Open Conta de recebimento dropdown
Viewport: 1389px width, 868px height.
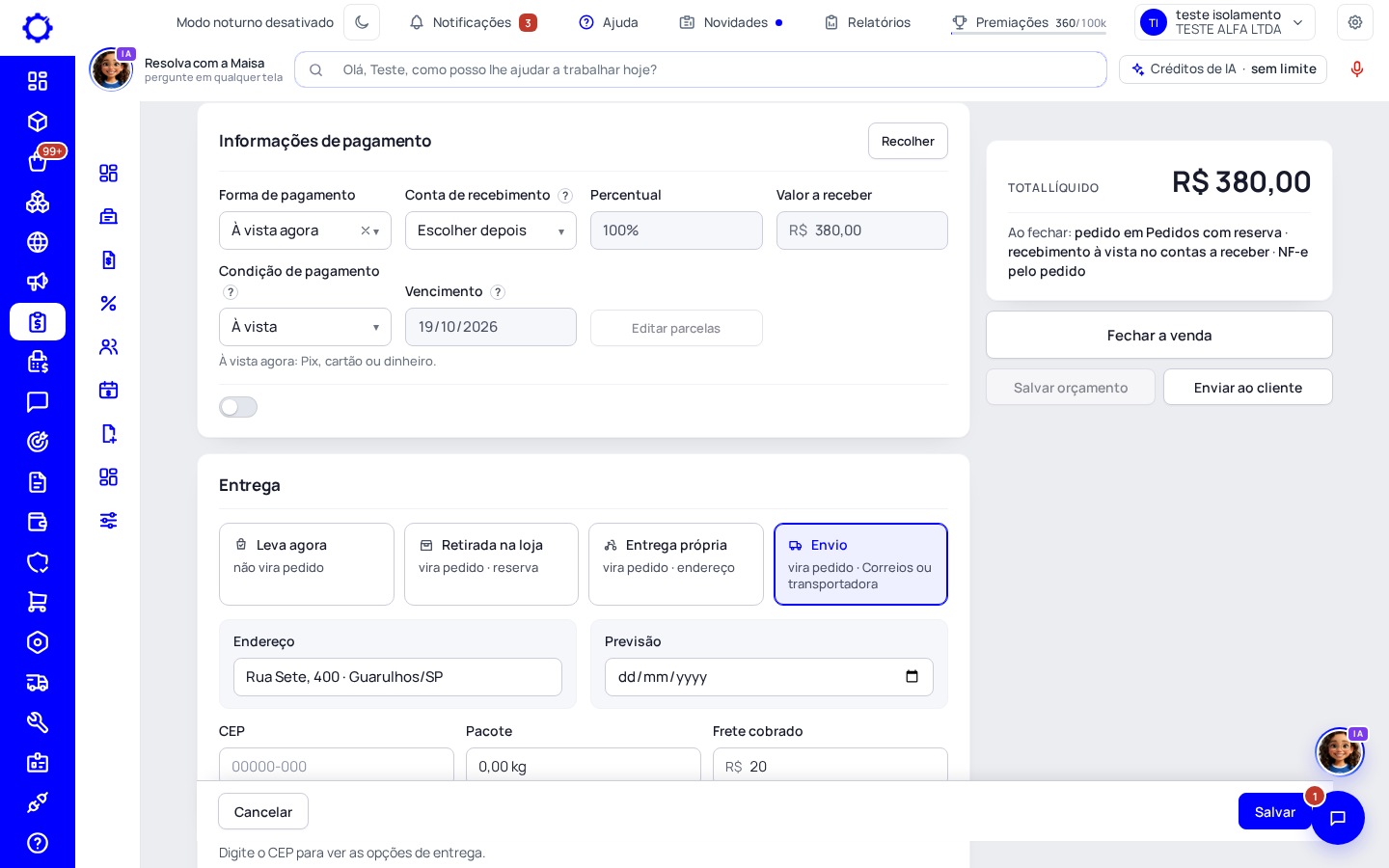(490, 231)
